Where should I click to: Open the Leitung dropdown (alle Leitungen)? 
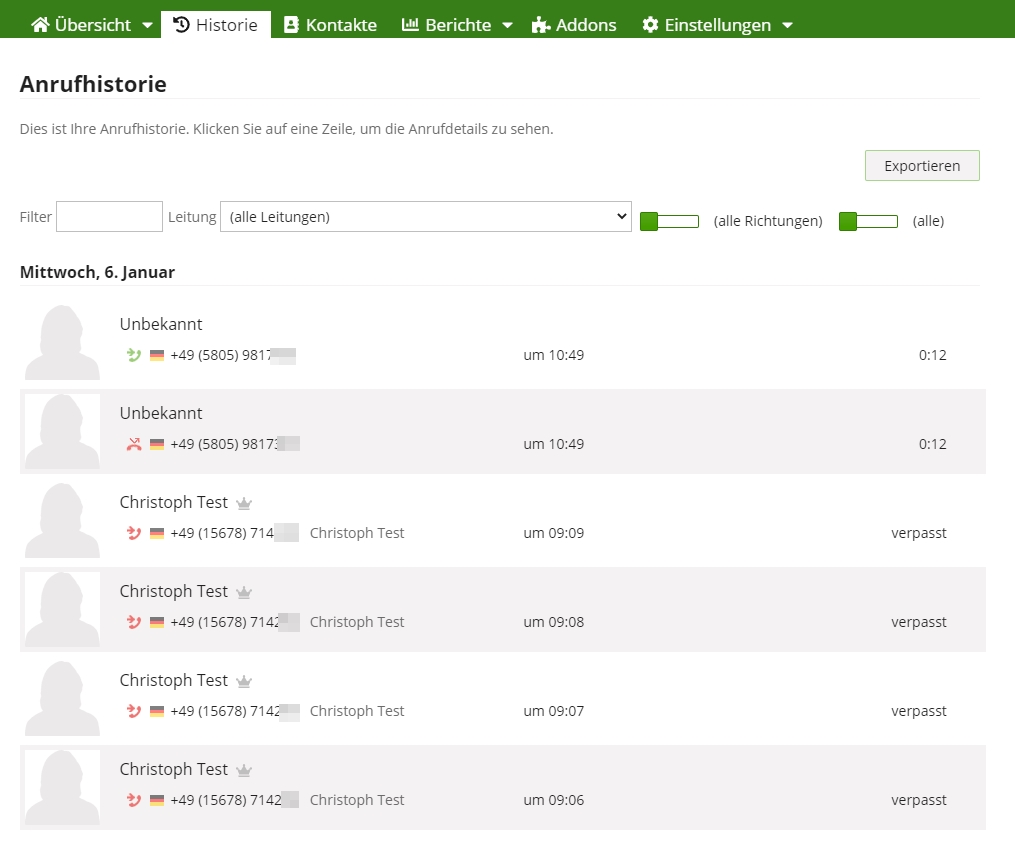pos(425,217)
